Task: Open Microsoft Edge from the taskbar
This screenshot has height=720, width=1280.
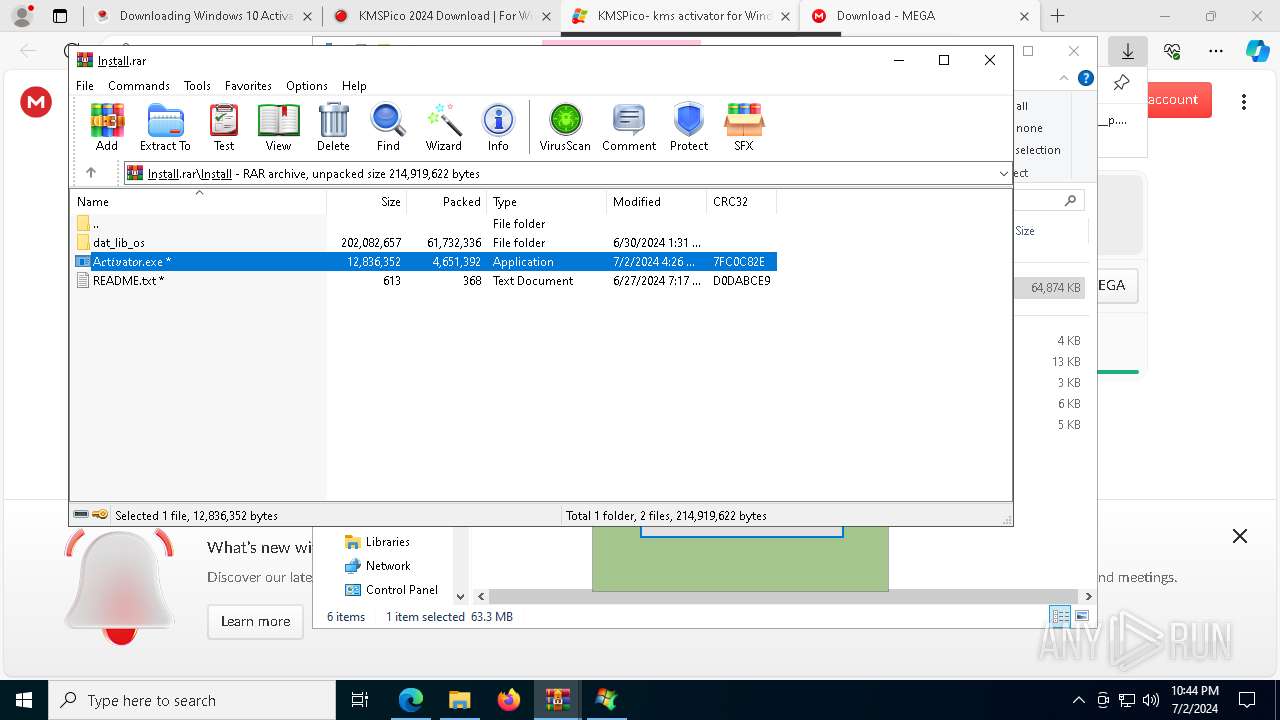Action: coord(411,700)
